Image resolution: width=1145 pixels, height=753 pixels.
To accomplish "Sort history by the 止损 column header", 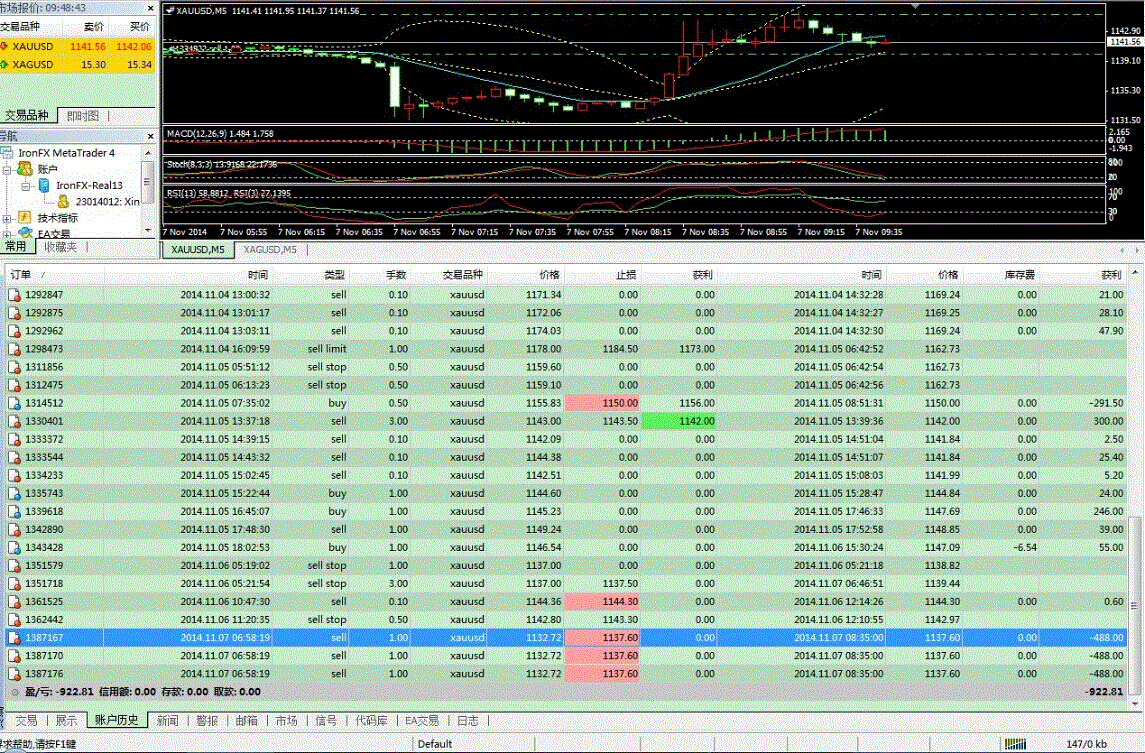I will point(602,275).
